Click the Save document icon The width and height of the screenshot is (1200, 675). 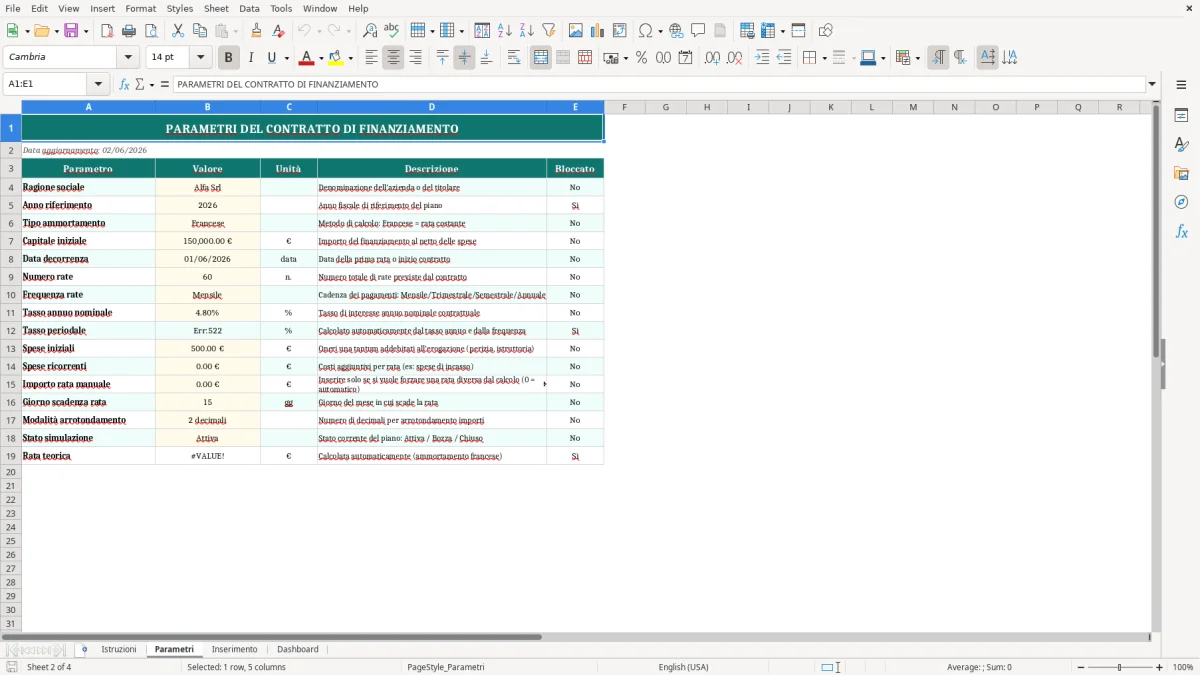(70, 31)
